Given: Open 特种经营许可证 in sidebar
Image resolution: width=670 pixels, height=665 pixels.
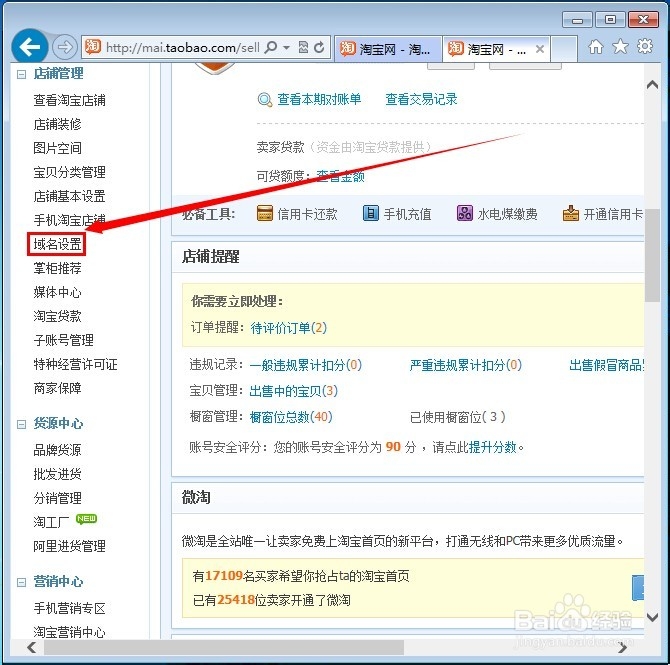Looking at the screenshot, I should (x=76, y=364).
